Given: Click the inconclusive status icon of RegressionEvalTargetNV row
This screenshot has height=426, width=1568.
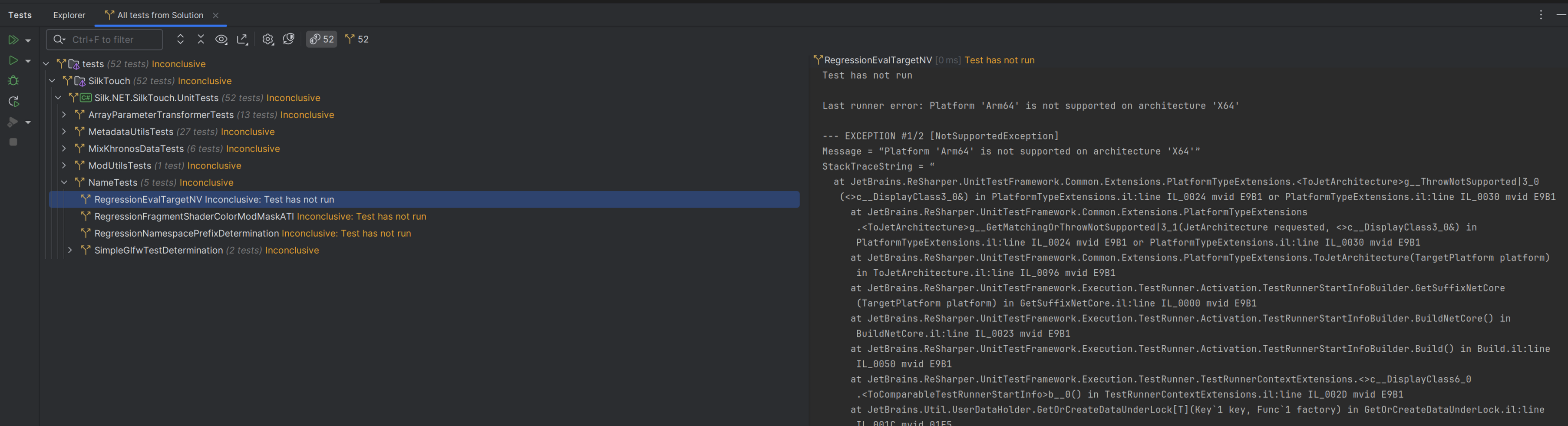Looking at the screenshot, I should 86,200.
